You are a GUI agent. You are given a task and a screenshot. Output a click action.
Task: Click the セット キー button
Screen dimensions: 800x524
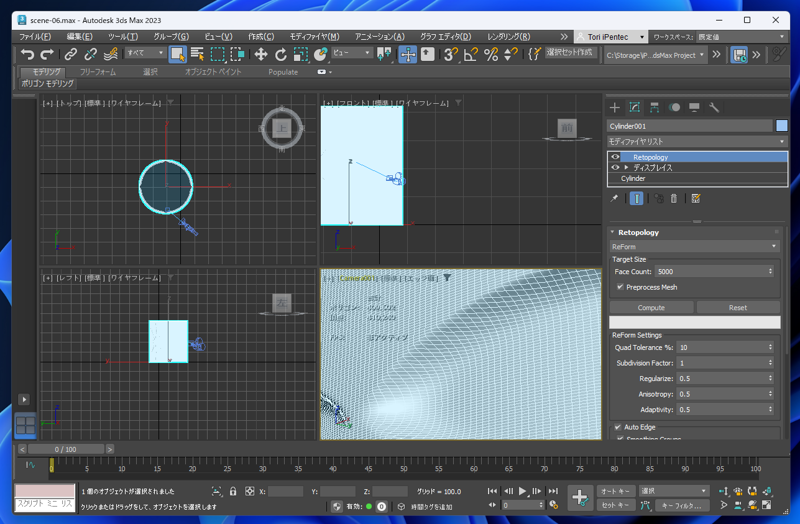(616, 506)
